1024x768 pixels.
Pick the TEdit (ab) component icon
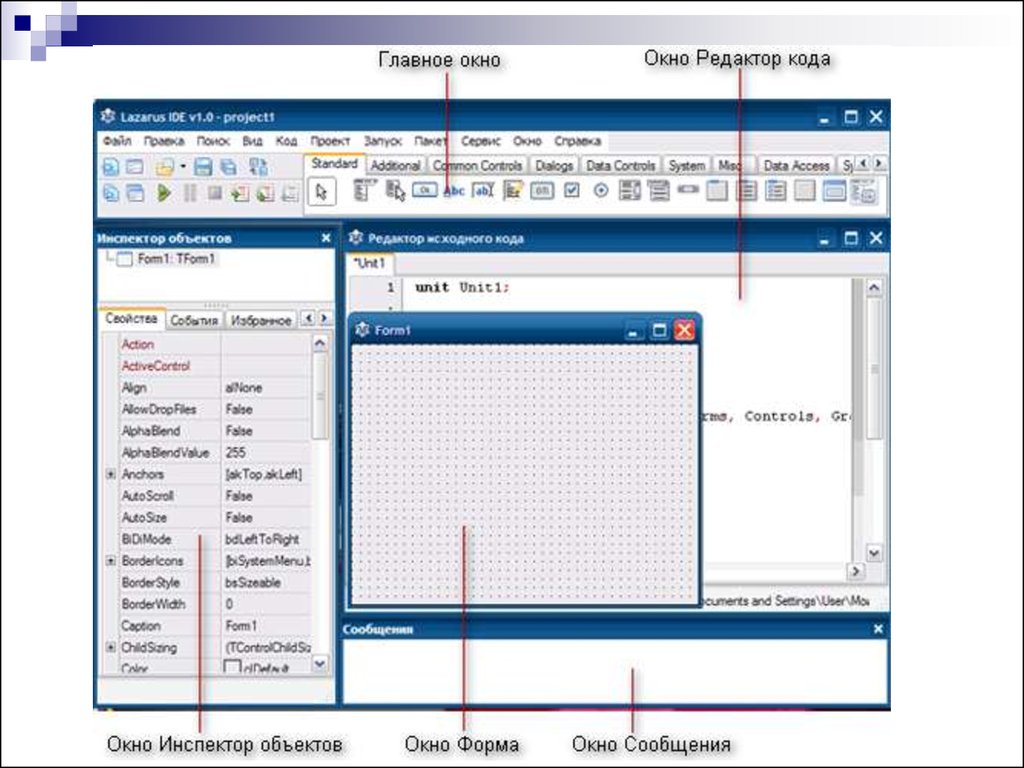pos(483,190)
